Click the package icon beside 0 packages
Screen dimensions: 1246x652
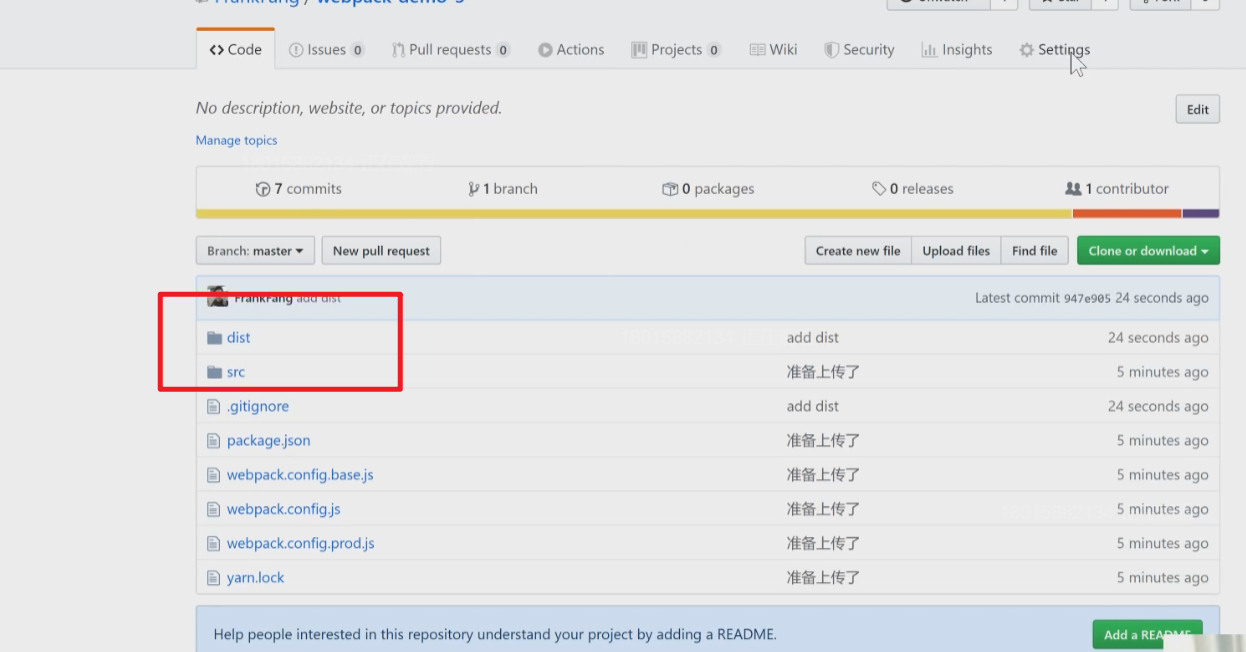pyautogui.click(x=670, y=189)
